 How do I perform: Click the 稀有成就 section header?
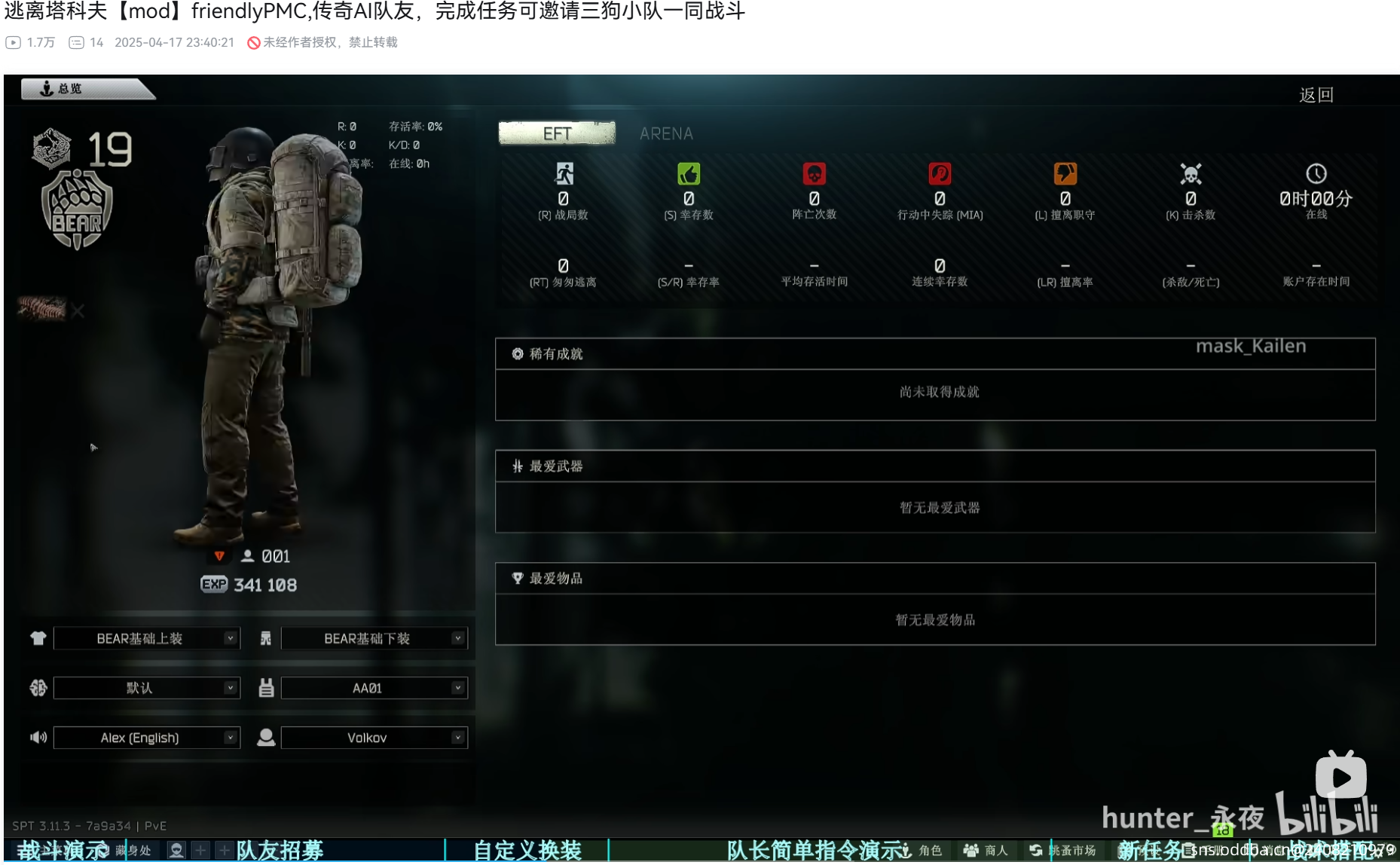[x=935, y=354]
